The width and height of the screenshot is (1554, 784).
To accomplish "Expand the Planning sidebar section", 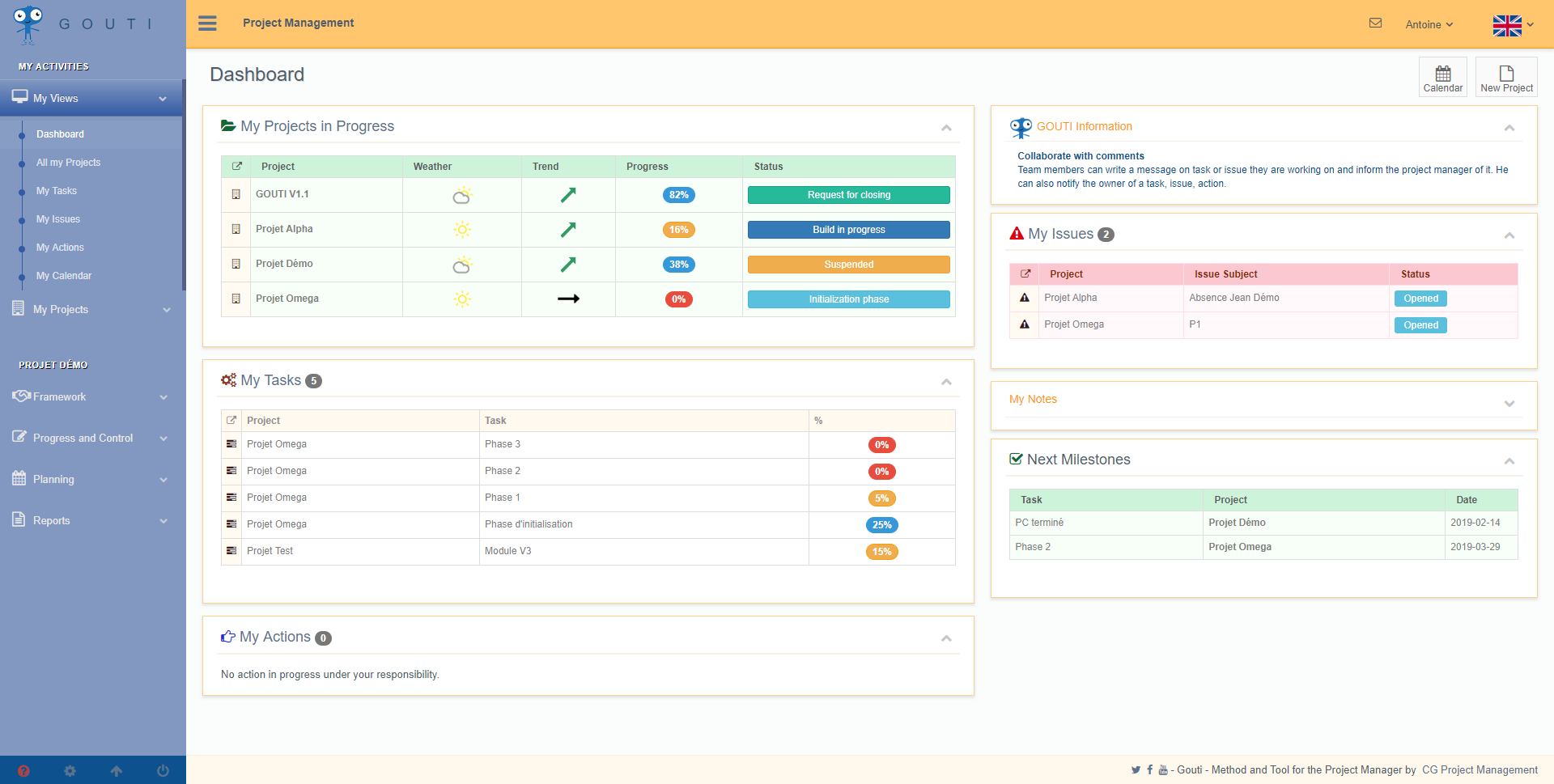I will tap(91, 479).
